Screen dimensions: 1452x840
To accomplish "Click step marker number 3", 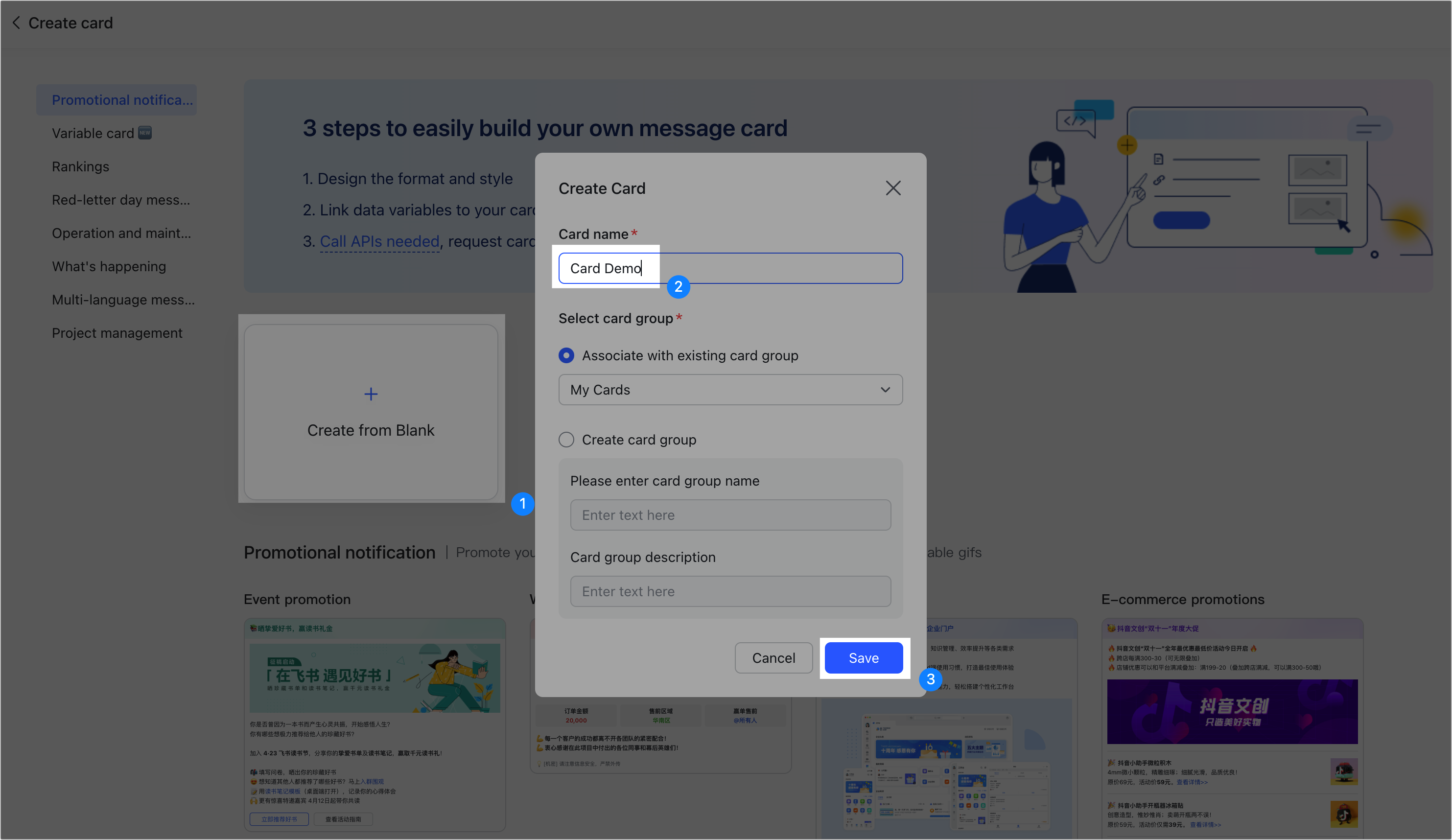I will click(930, 679).
